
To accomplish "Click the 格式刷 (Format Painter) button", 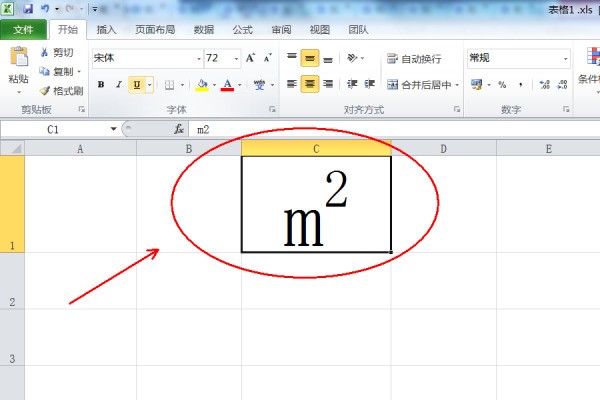I will pos(61,91).
